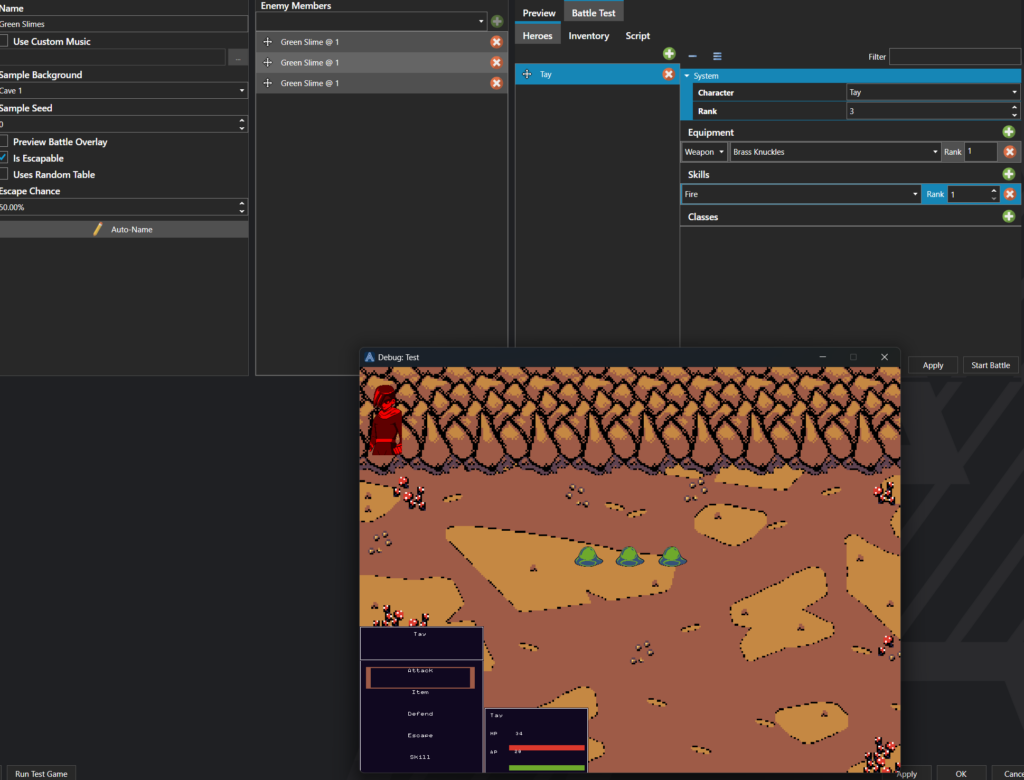The width and height of the screenshot is (1024, 780).
Task: Click the Filter text field
Action: pos(955,57)
